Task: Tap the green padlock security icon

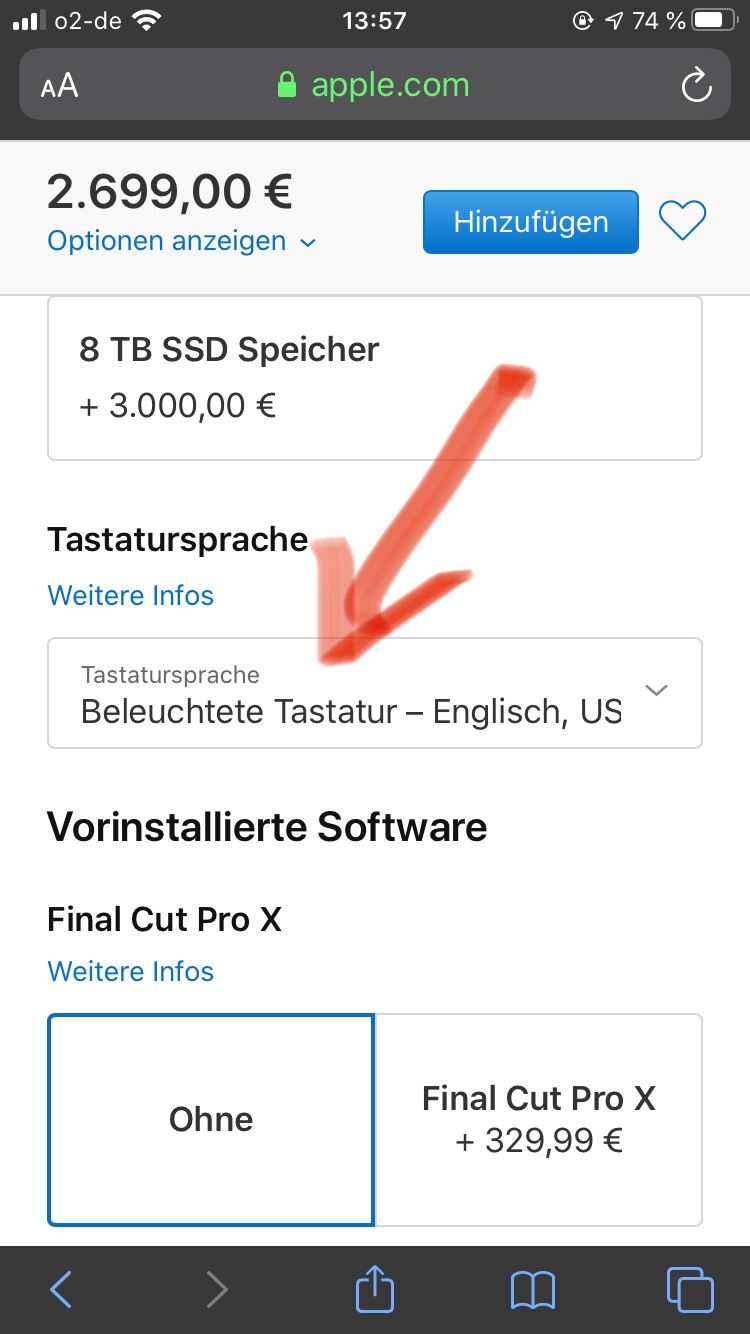Action: [x=287, y=86]
